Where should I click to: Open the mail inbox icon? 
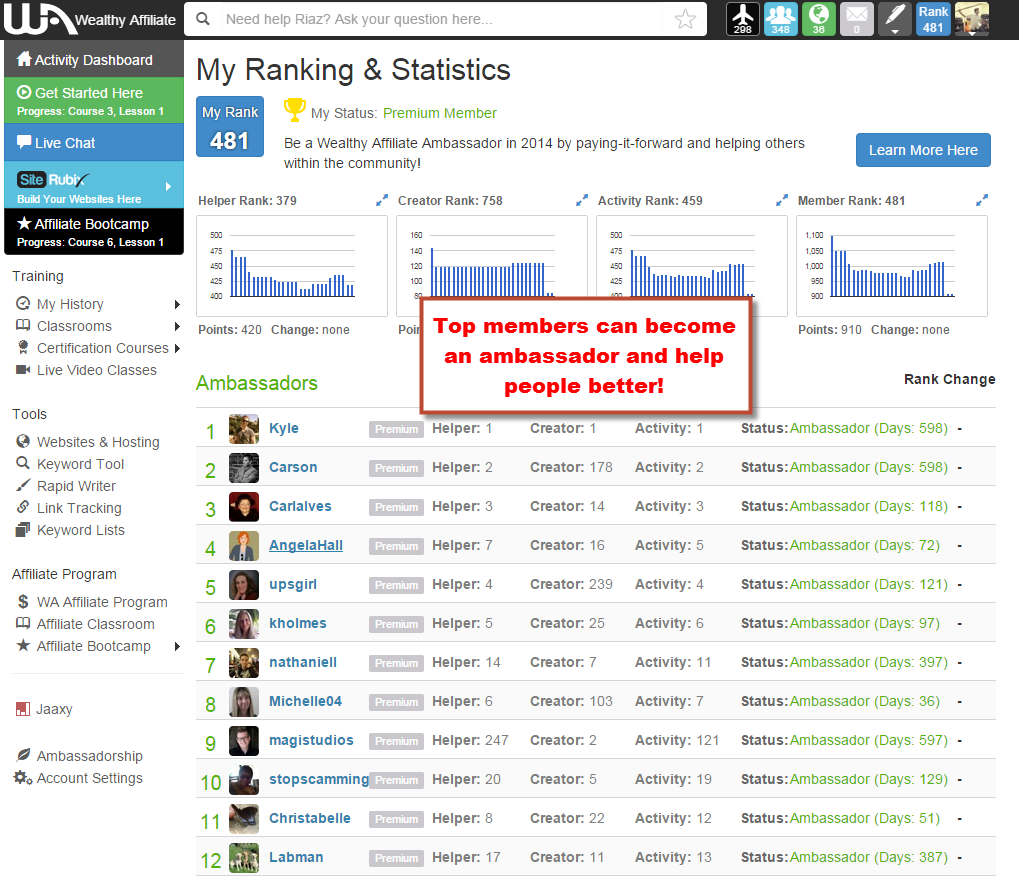pyautogui.click(x=857, y=19)
